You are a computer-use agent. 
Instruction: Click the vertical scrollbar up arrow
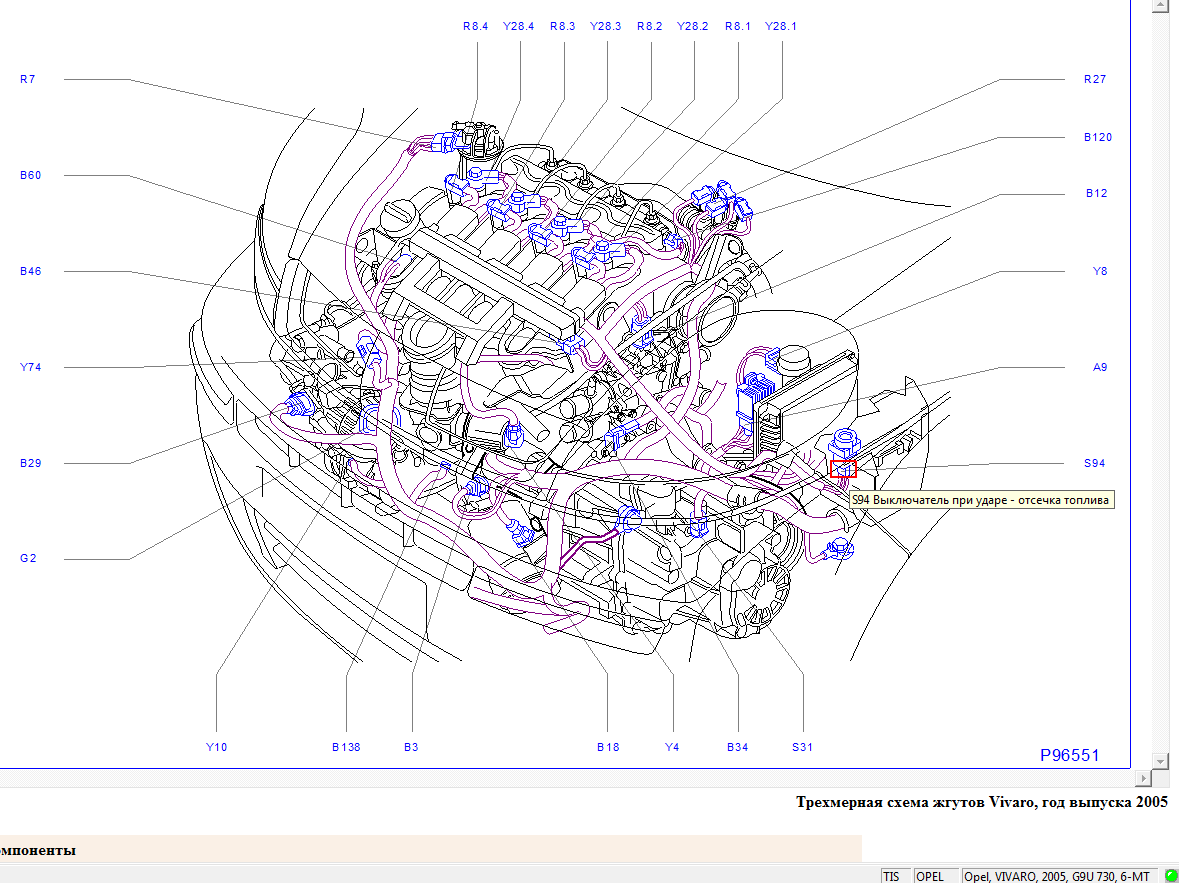pos(1159,5)
